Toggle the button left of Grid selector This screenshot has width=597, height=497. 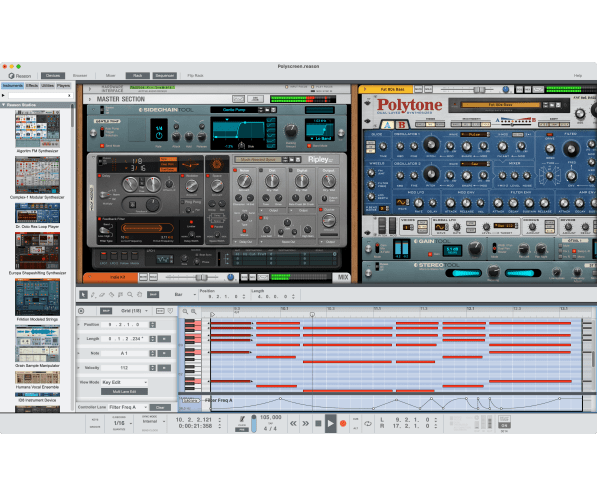(106, 311)
